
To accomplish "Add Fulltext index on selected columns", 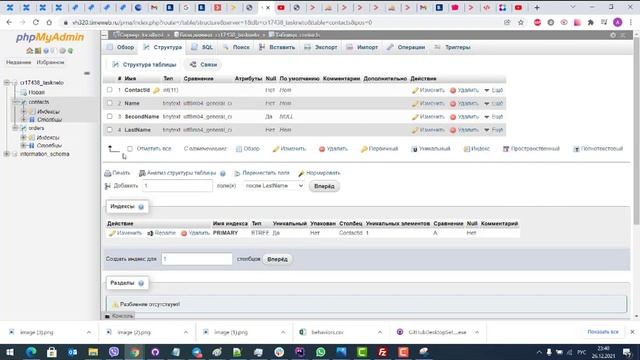I will 598,149.
